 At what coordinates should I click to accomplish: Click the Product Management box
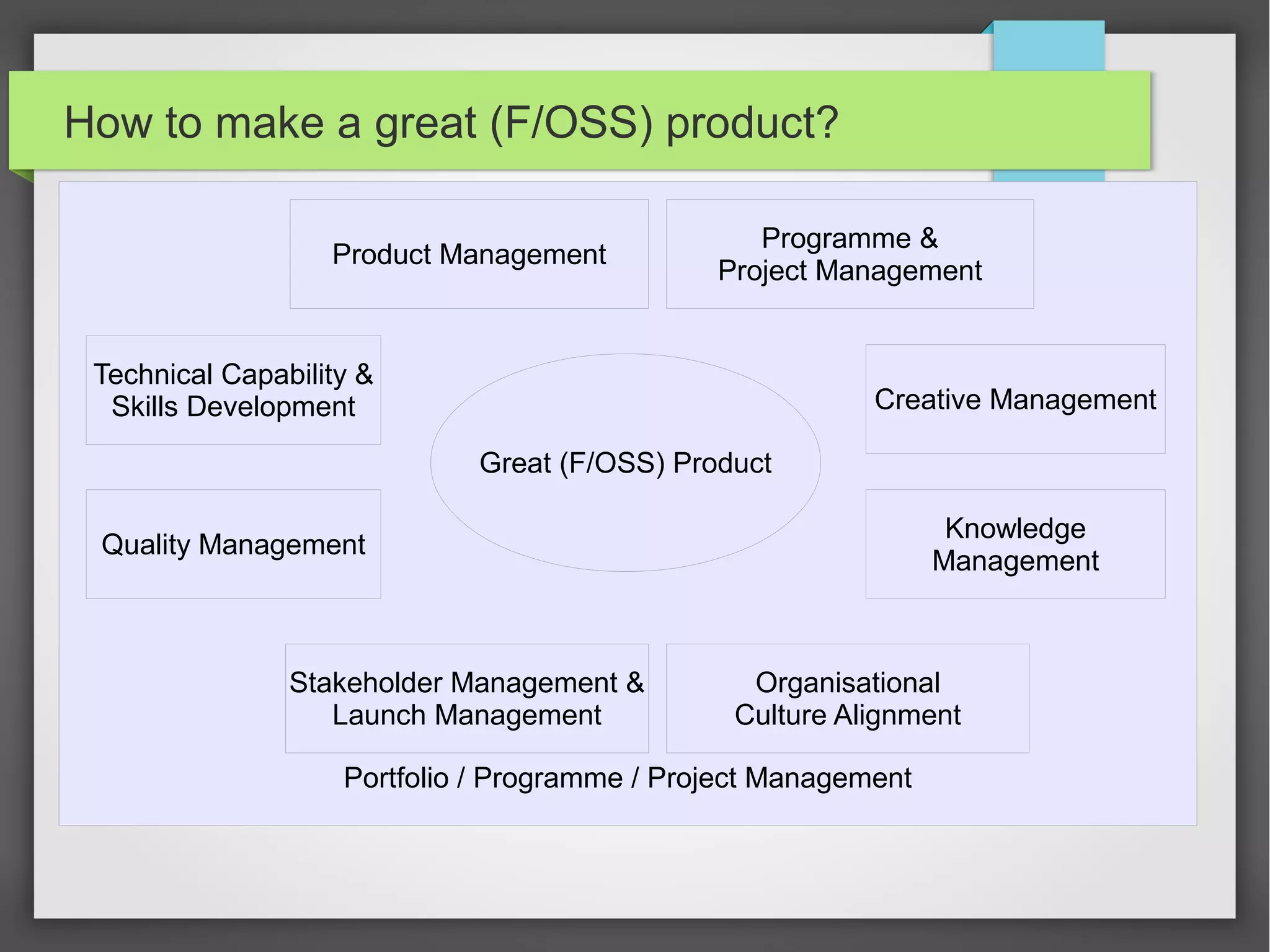(469, 254)
